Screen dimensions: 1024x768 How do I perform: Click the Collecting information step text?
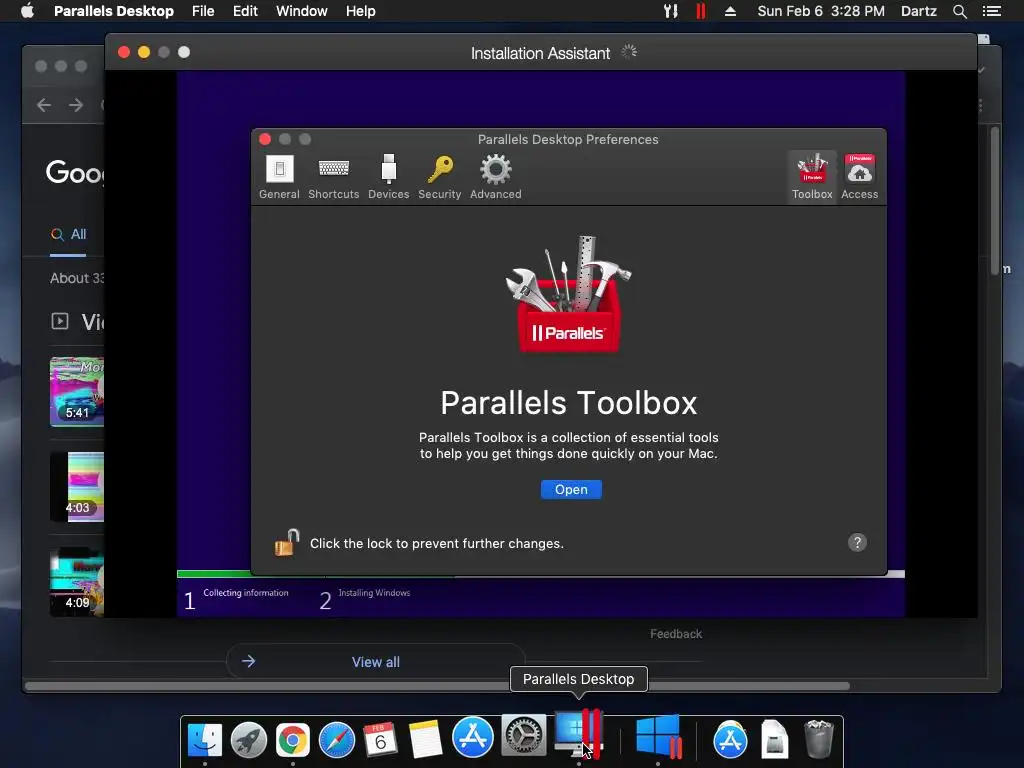click(x=246, y=593)
